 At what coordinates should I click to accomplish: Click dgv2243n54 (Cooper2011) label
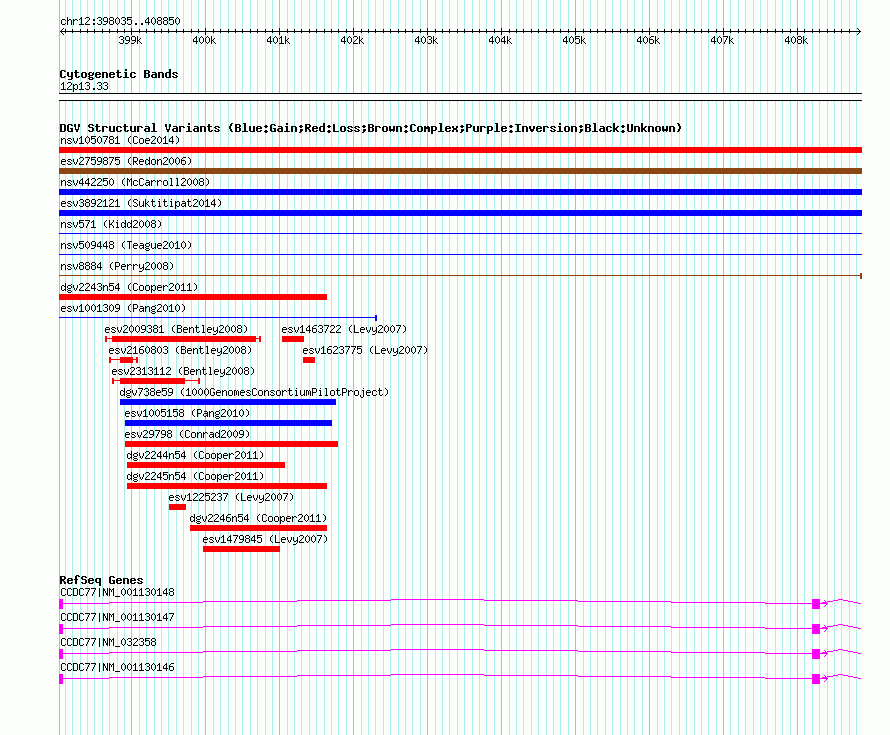(129, 287)
